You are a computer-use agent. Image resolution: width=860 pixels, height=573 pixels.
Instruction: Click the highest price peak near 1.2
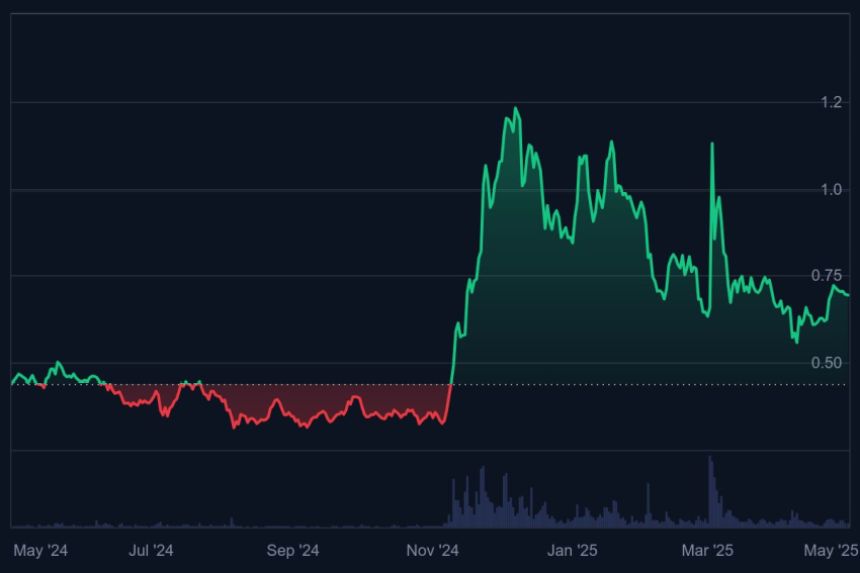coord(515,108)
